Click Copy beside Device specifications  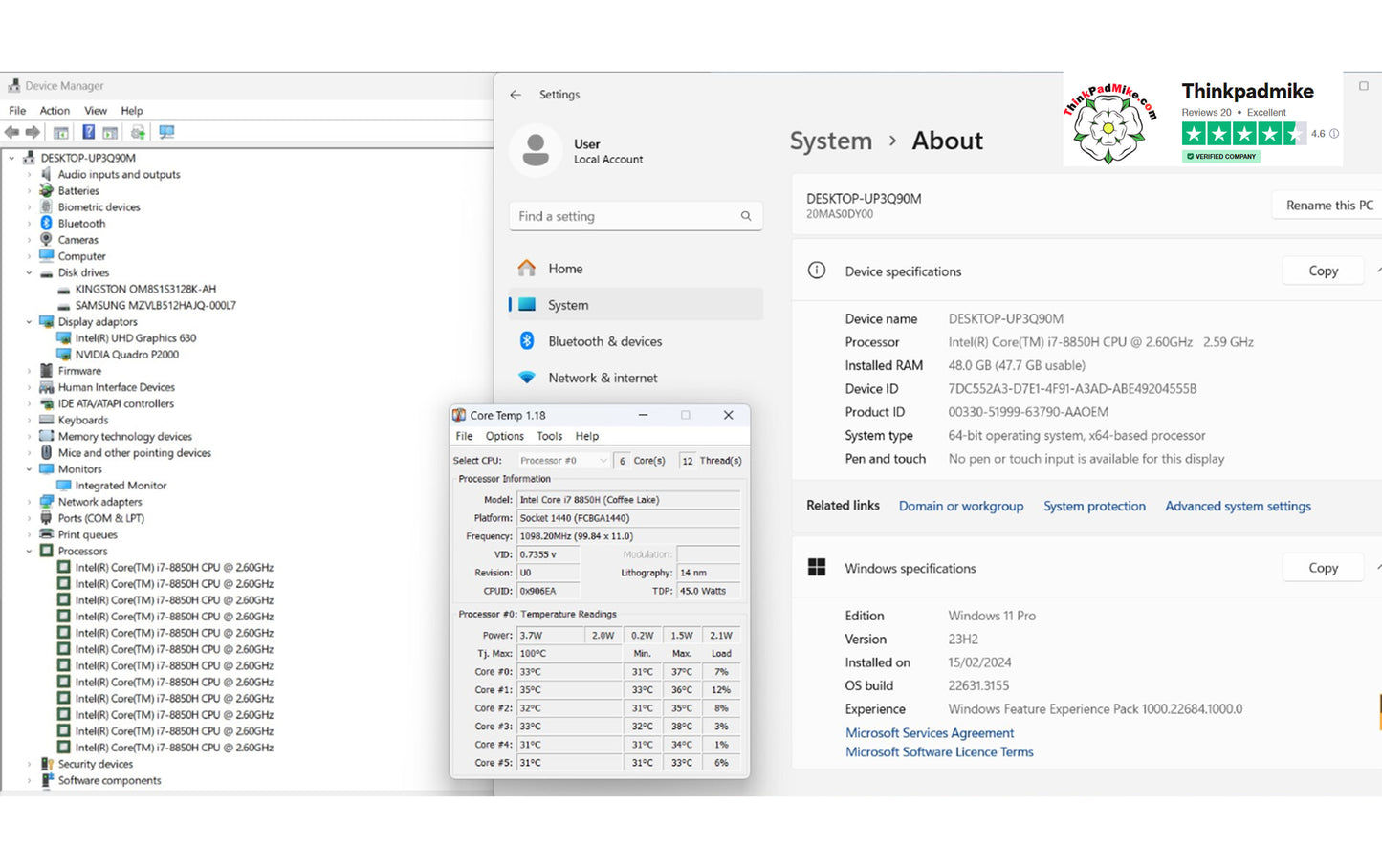pyautogui.click(x=1323, y=271)
